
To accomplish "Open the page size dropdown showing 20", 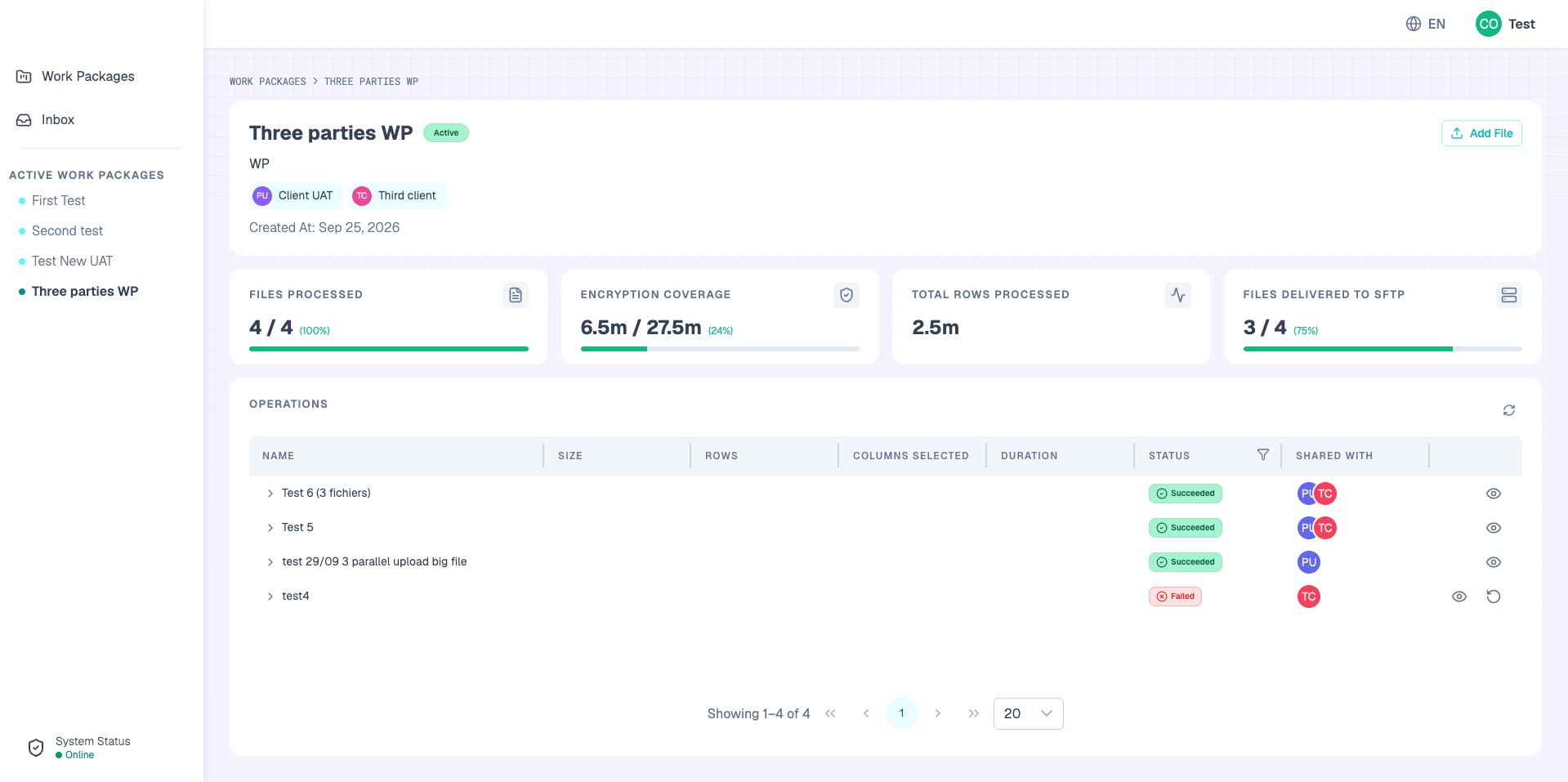I will (1028, 713).
